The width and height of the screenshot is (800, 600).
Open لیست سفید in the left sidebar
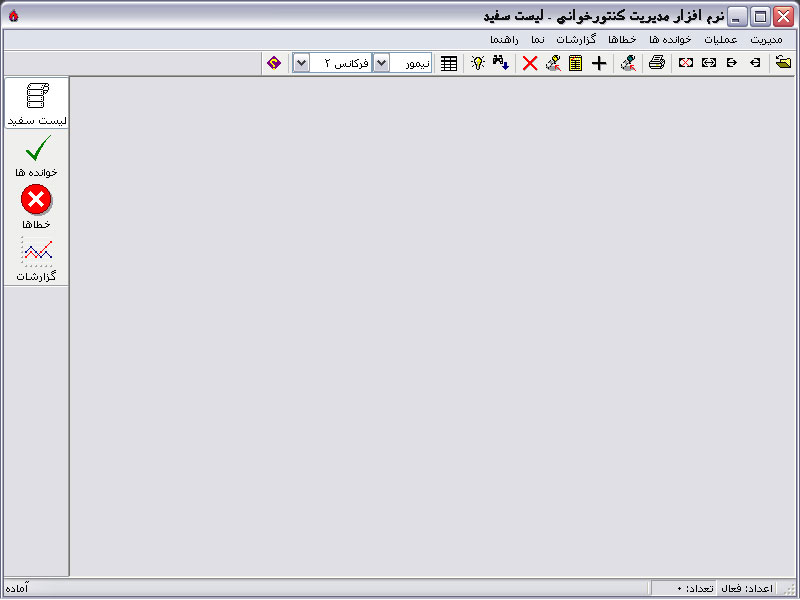(36, 103)
